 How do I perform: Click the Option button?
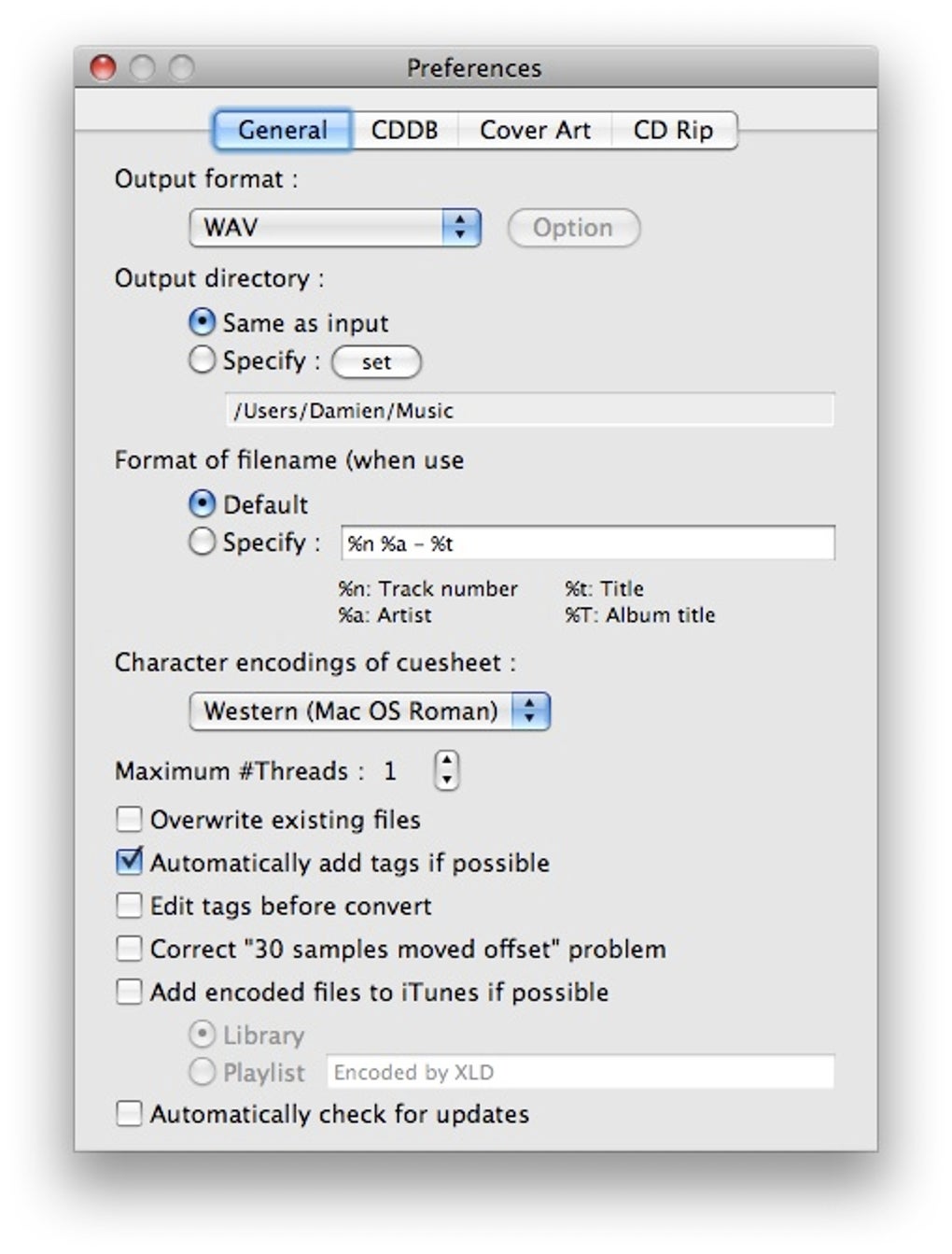coord(573,228)
